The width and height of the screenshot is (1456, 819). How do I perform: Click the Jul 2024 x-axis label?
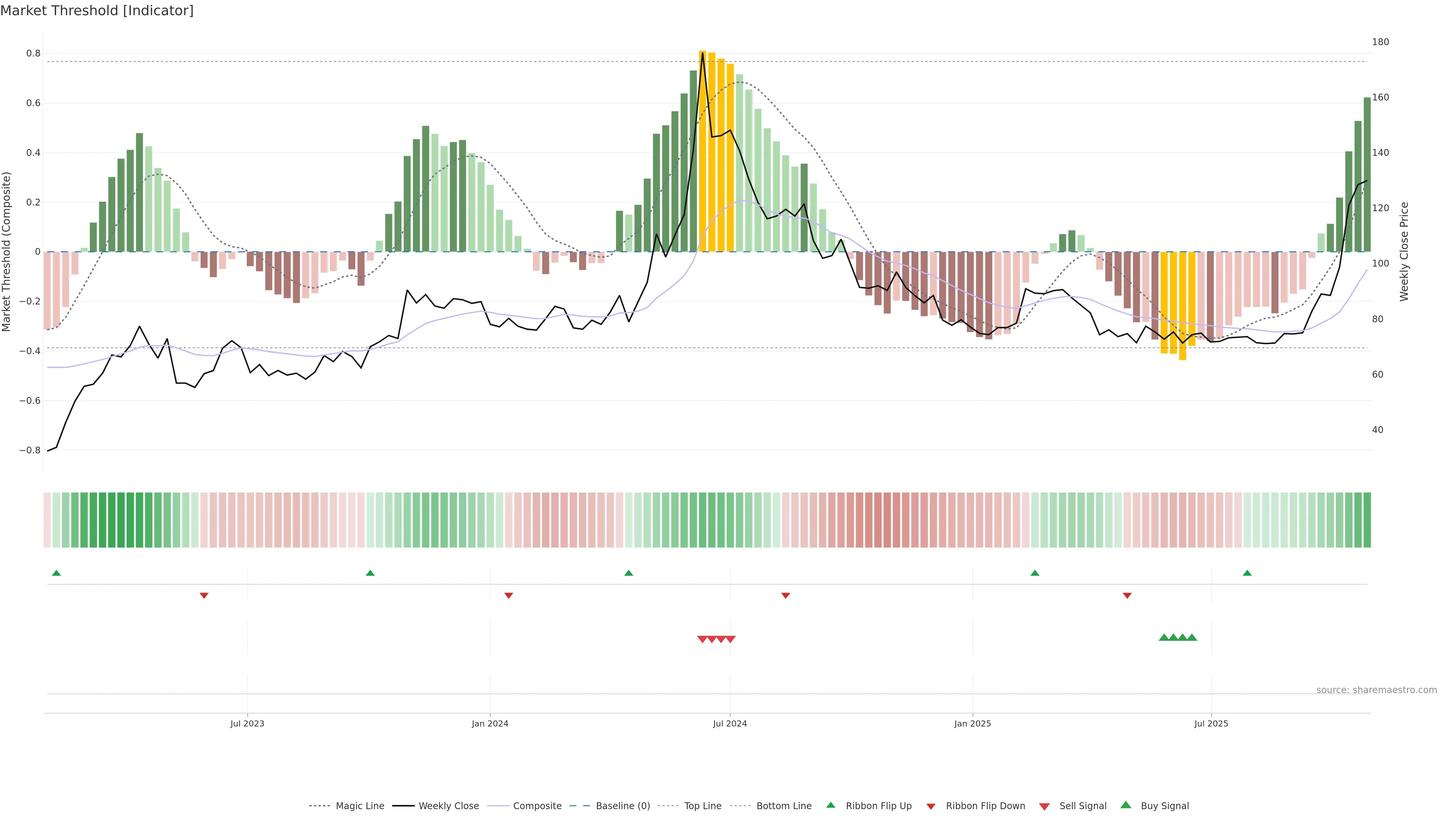pyautogui.click(x=730, y=723)
